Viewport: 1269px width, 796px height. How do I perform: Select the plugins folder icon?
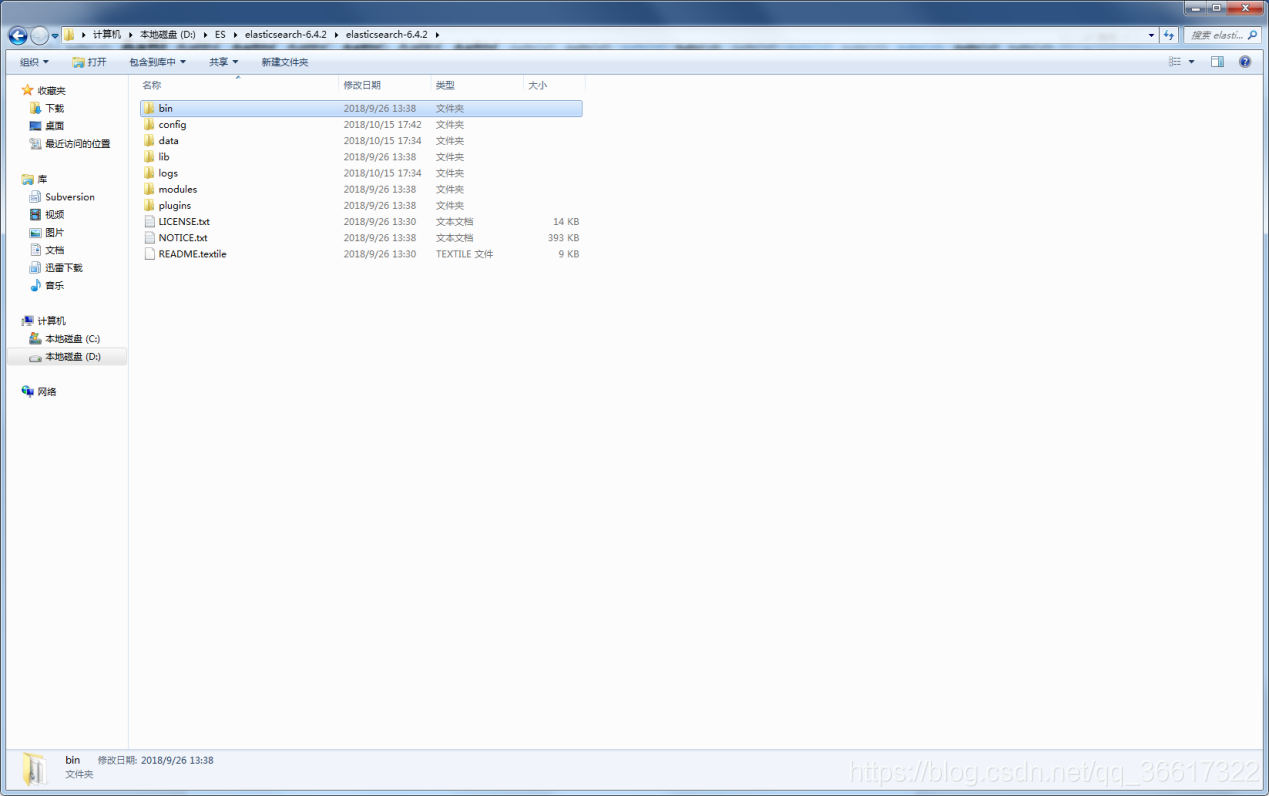149,205
